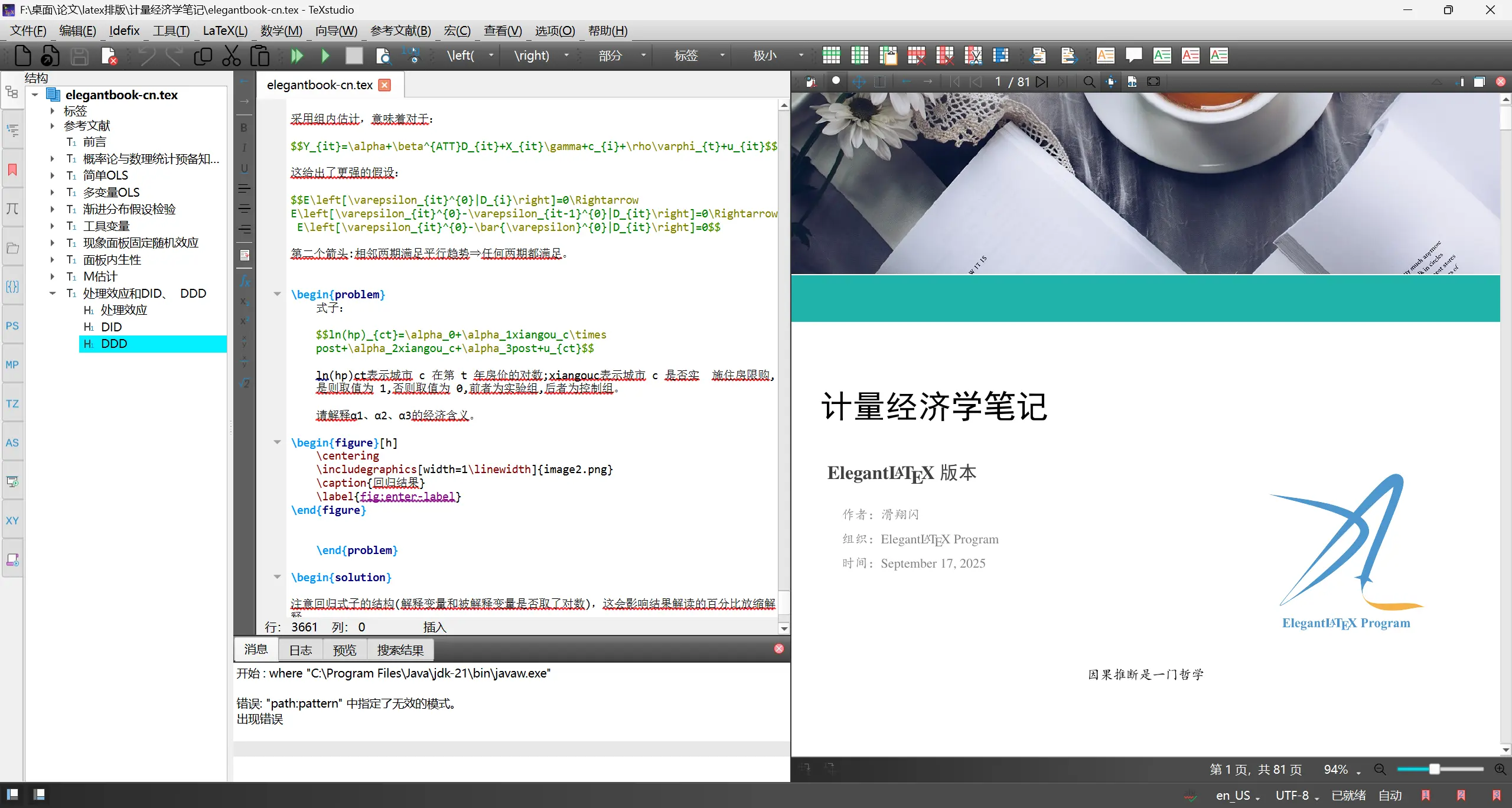Open the 部分 sectioning dropdown
This screenshot has height=808, width=1512.
(643, 56)
